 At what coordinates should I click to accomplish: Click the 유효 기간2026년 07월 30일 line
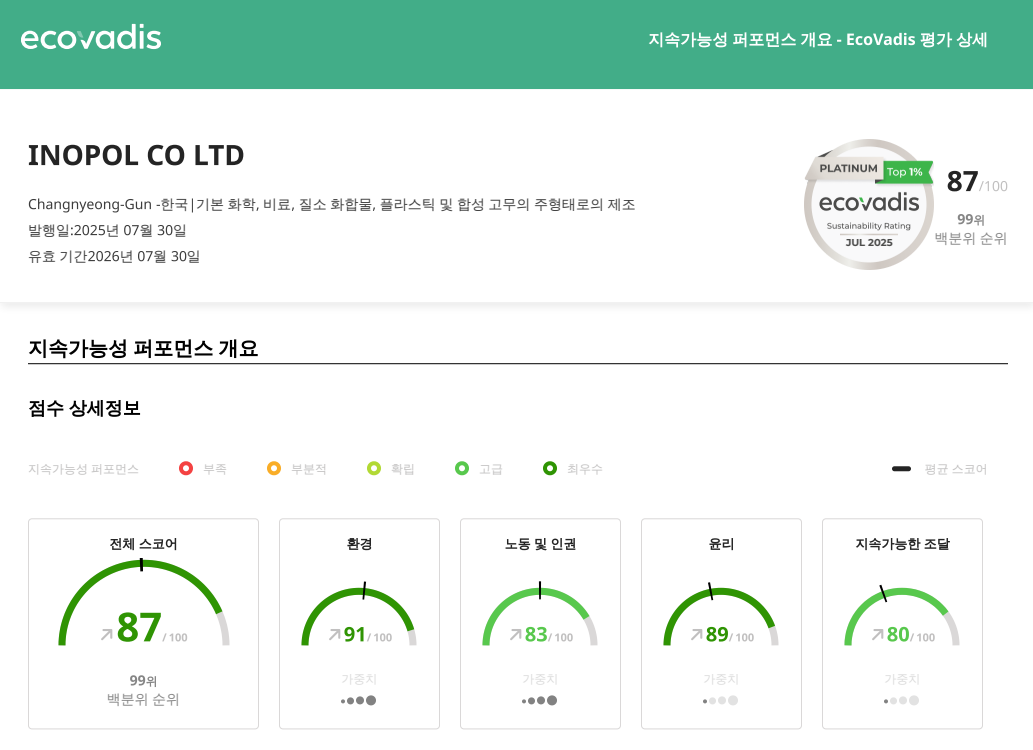(x=113, y=256)
